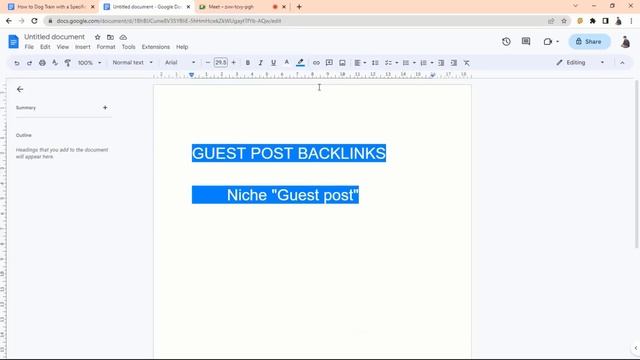640x360 pixels.
Task: Open the zoom level dropdown
Action: [89, 63]
